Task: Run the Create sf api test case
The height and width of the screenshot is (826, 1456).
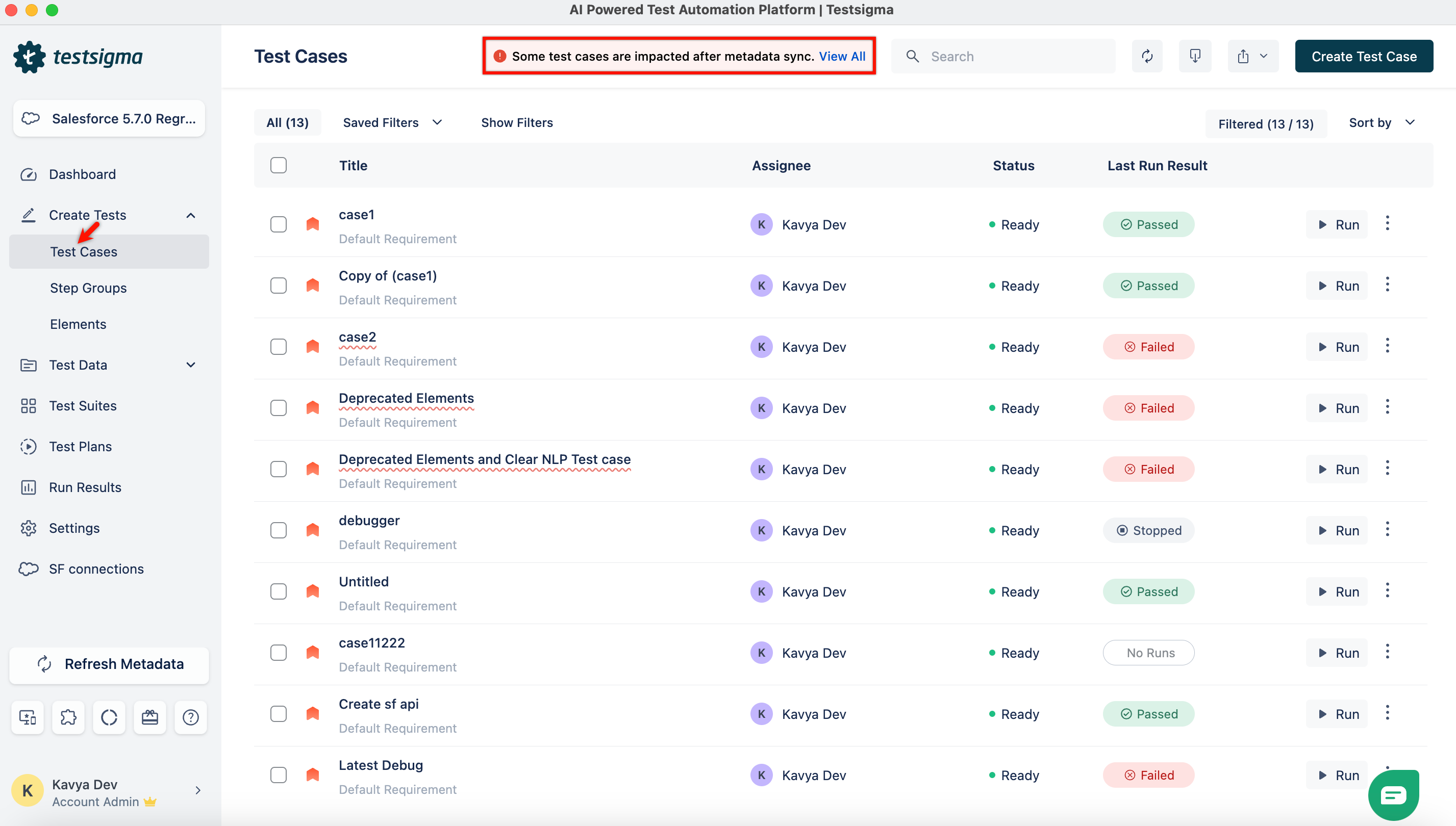Action: click(1337, 714)
